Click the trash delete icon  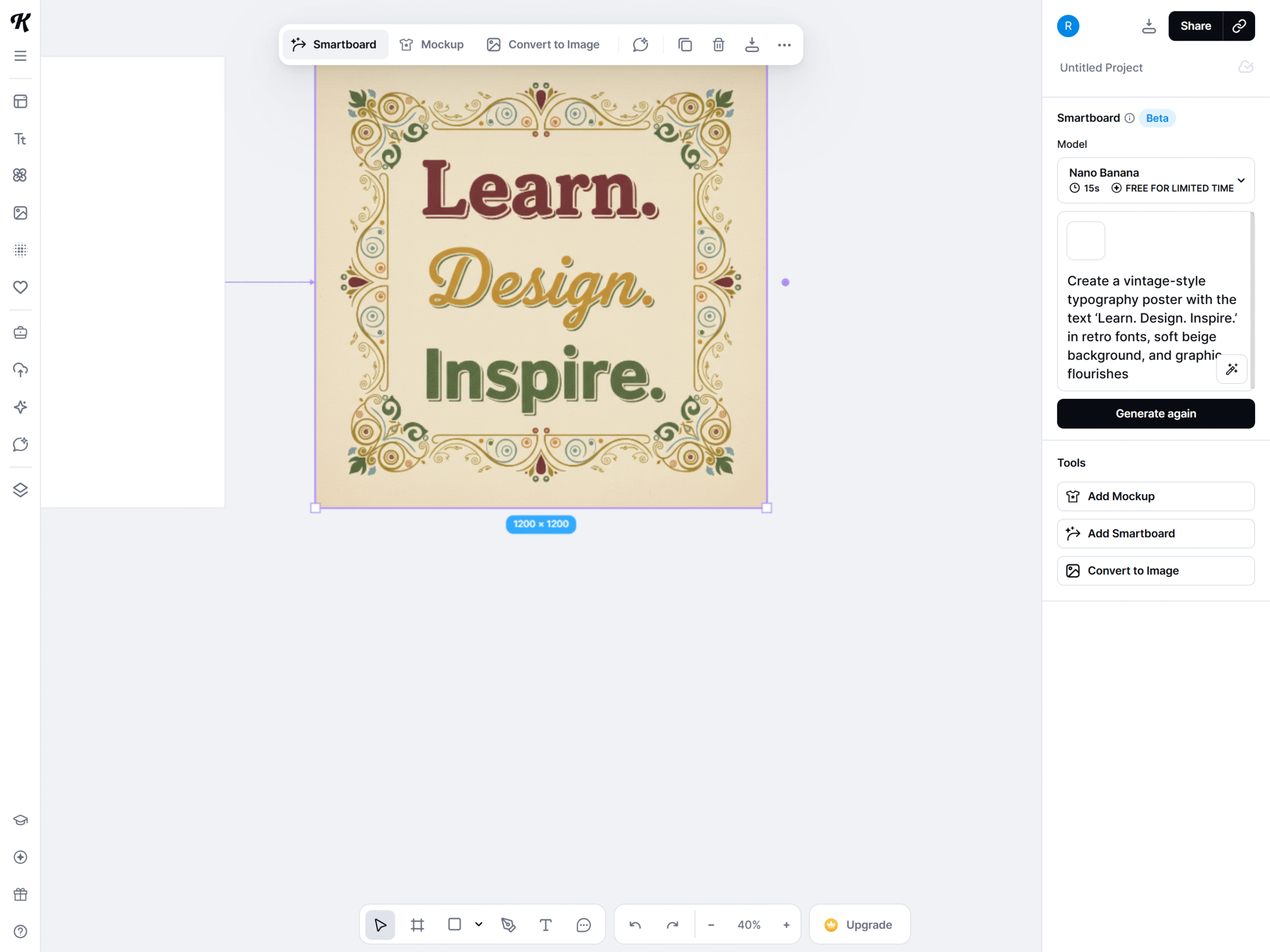[x=718, y=45]
